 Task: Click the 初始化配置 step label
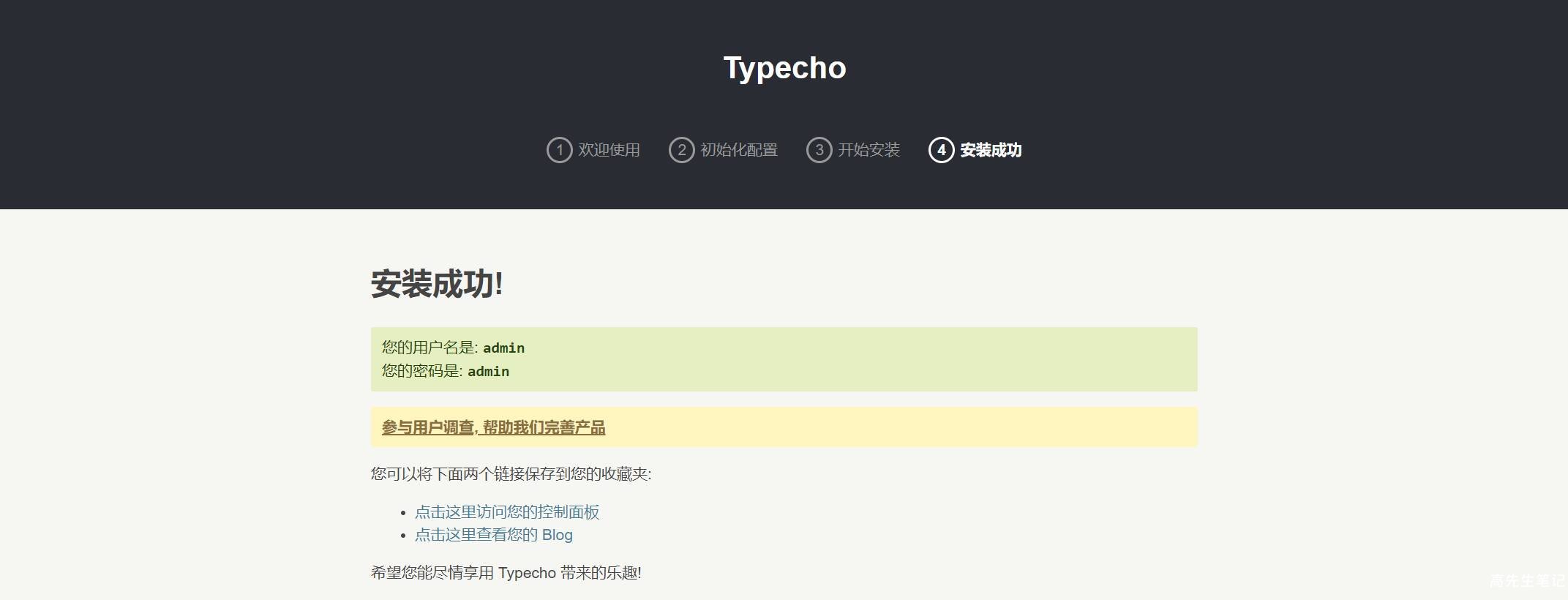(x=739, y=150)
